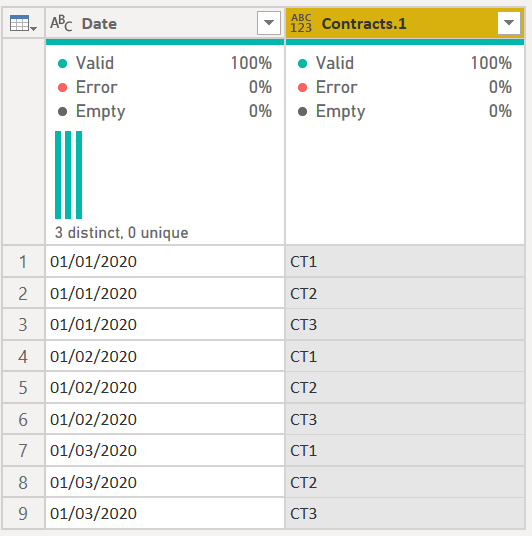Click the Date cell in row 7
The image size is (532, 536).
[x=165, y=451]
